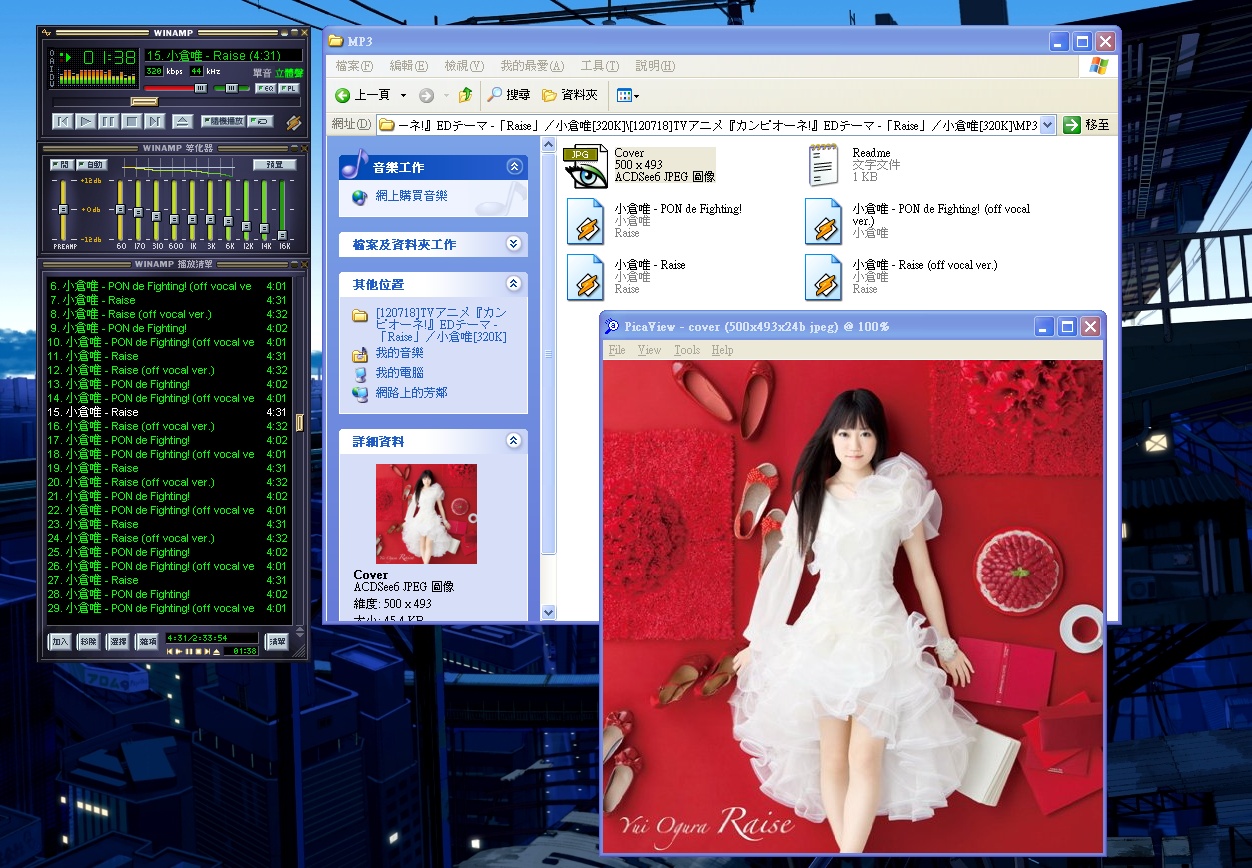Toggle repeat mode in Winamp
1252x868 pixels.
click(260, 121)
